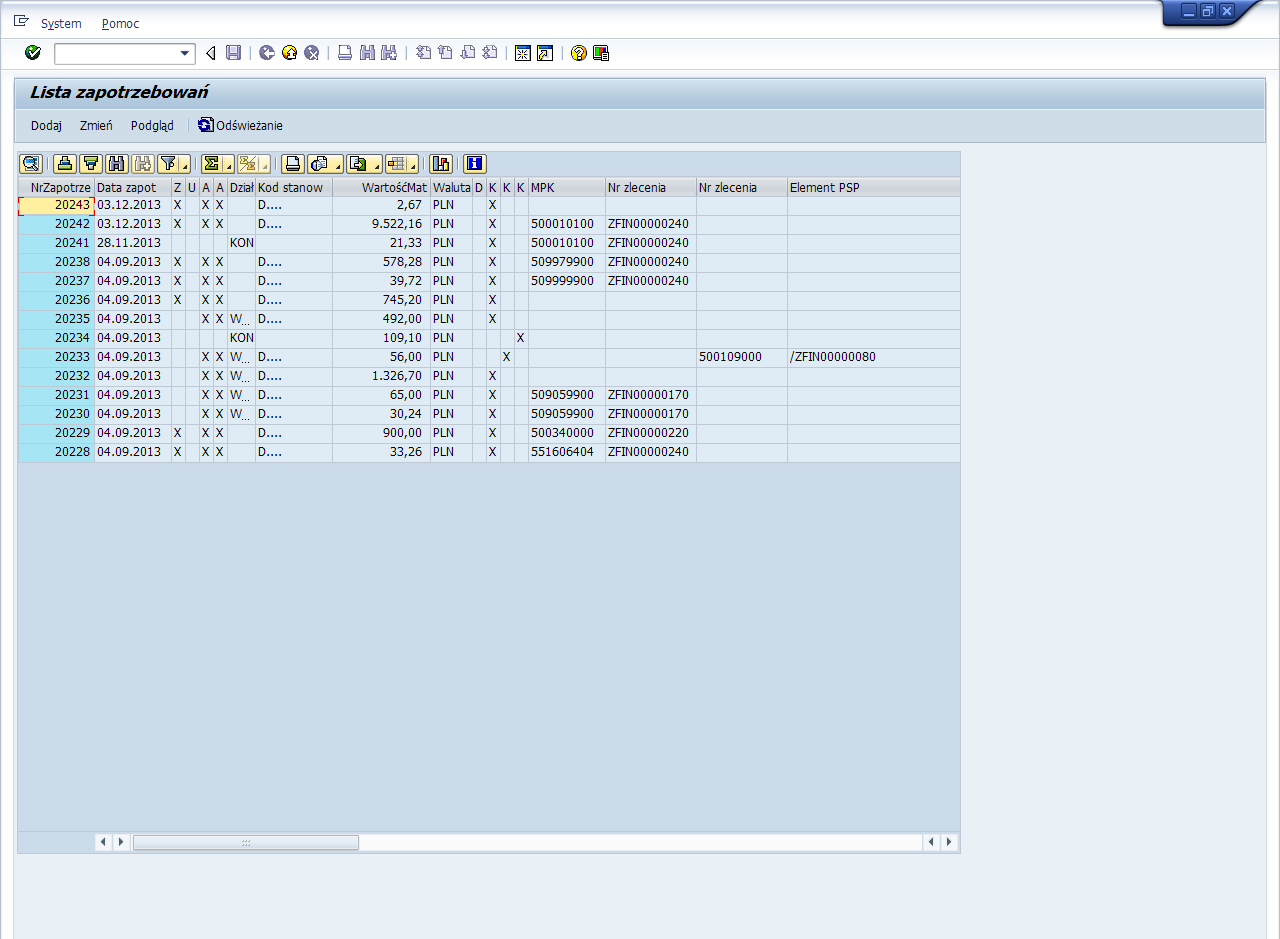
Task: Select requisition number 20233
Action: pos(57,357)
